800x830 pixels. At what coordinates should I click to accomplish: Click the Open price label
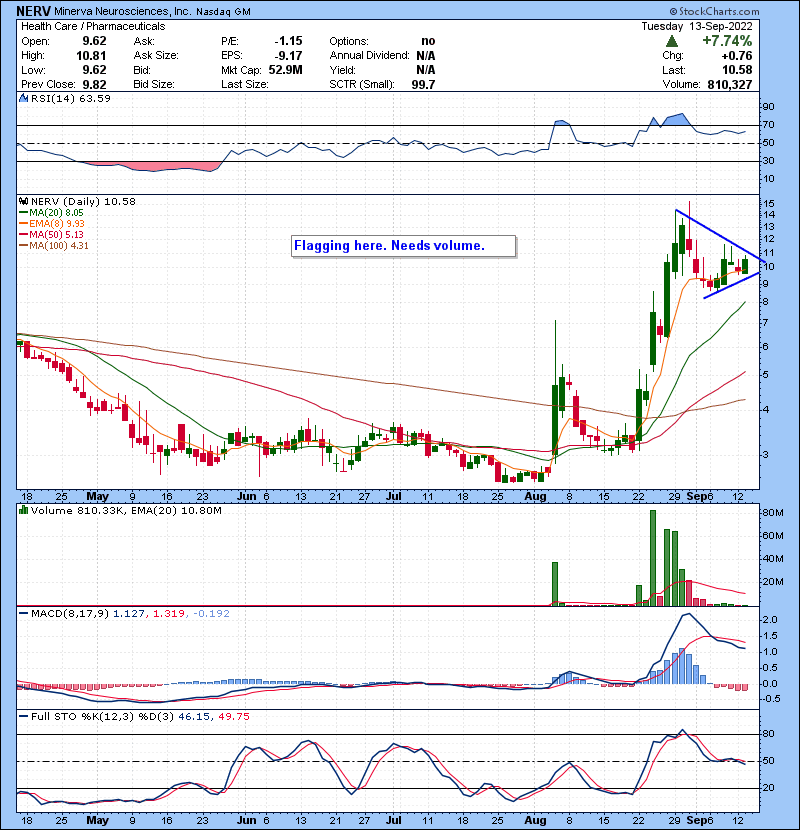[x=35, y=41]
